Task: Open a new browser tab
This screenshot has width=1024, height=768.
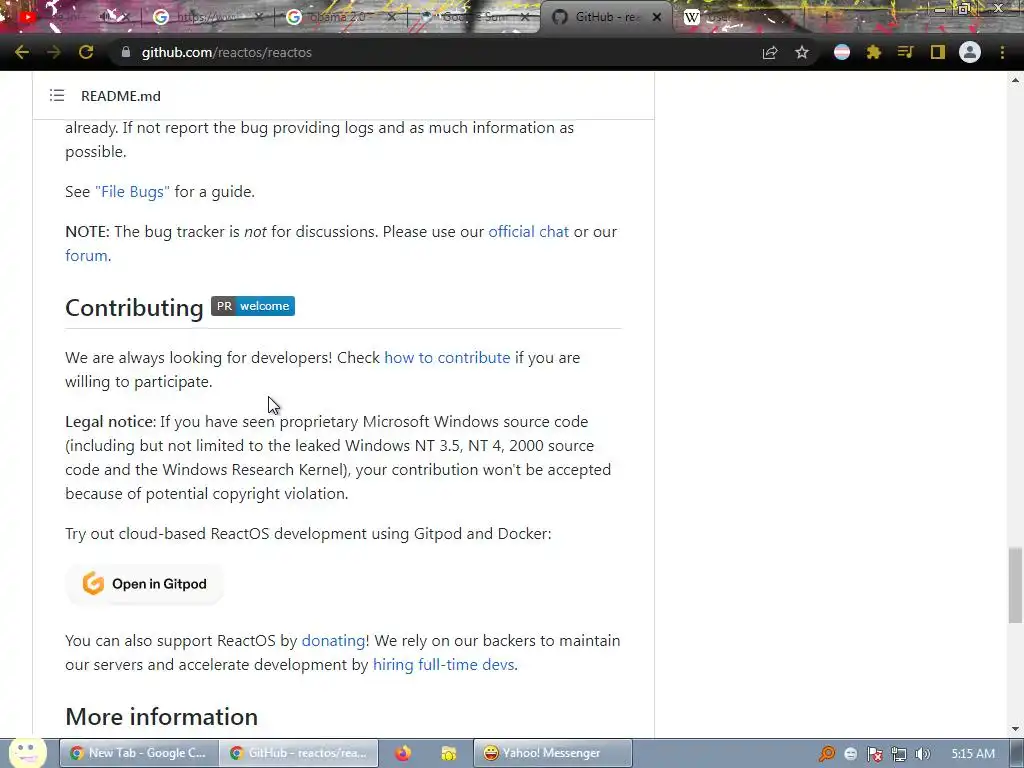Action: pyautogui.click(x=826, y=17)
